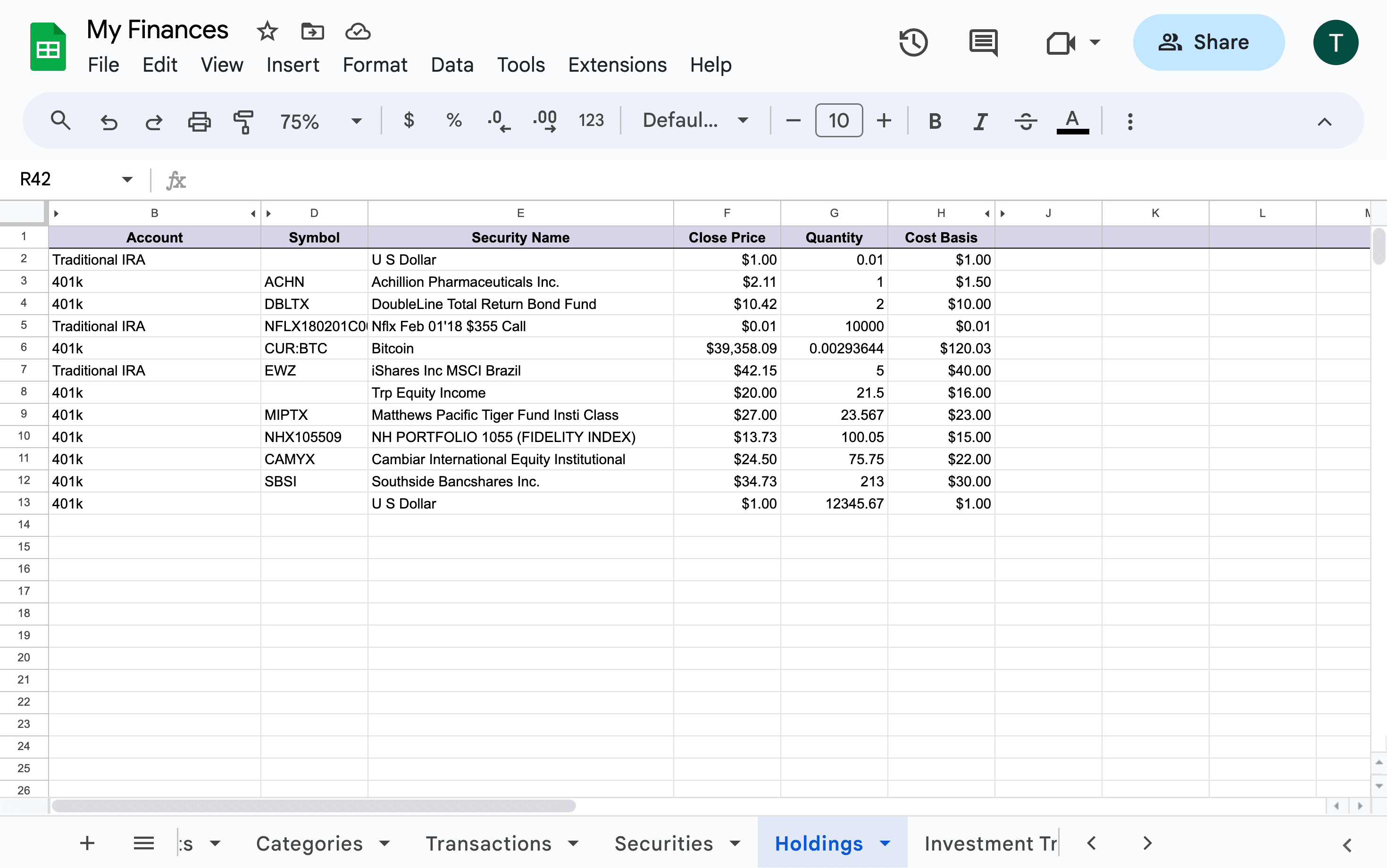Toggle italic formatting

[x=980, y=121]
